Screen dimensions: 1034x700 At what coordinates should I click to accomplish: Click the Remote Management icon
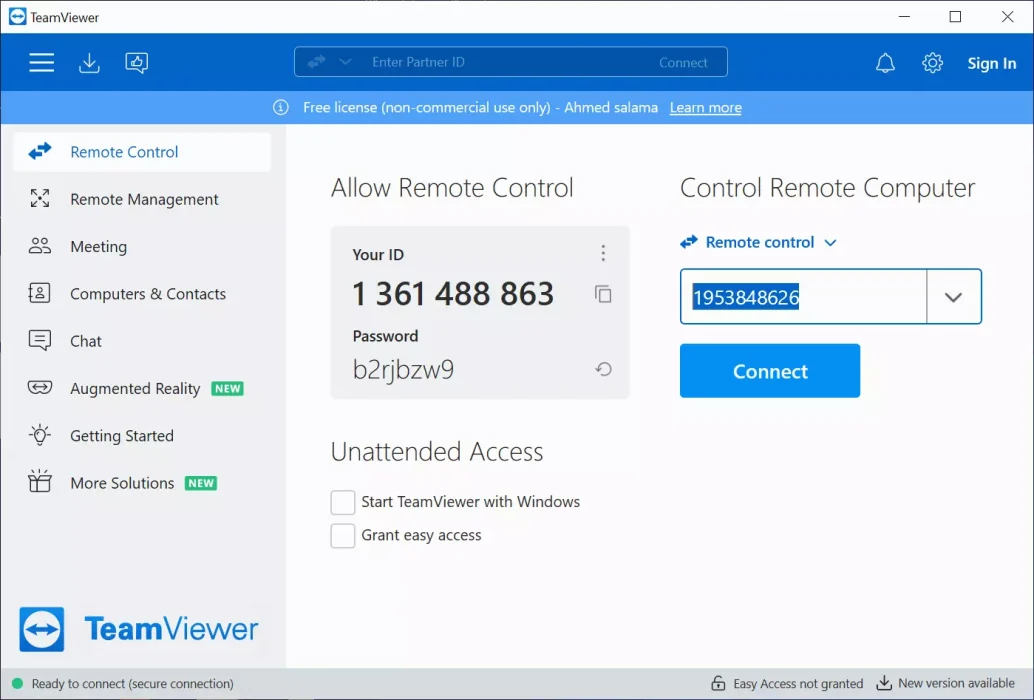tap(40, 198)
